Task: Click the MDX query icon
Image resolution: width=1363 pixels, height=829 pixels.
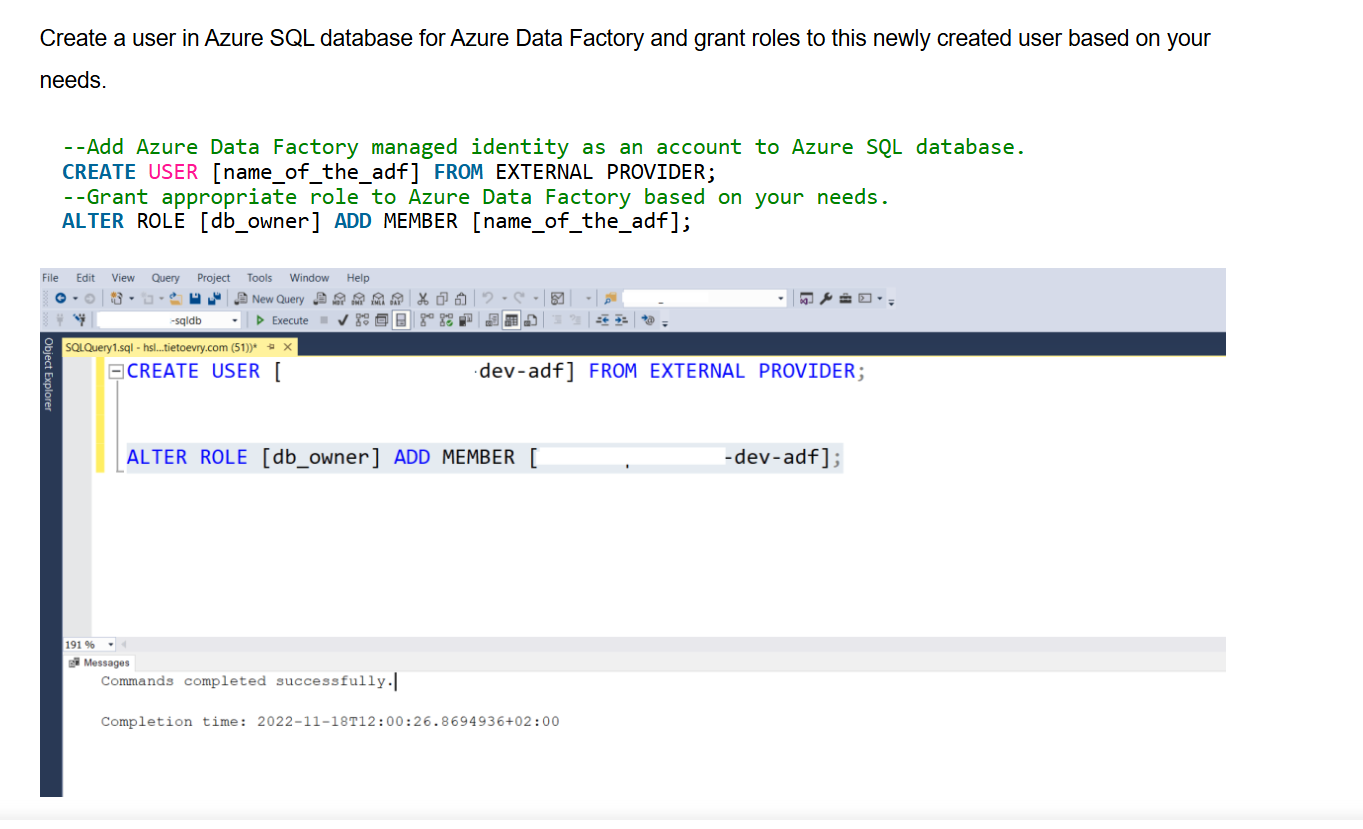Action: 339,298
